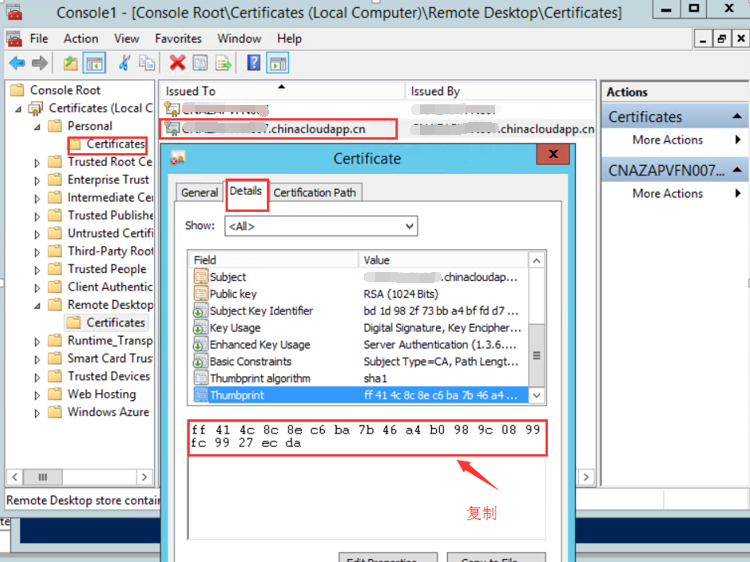Viewport: 750px width, 562px height.
Task: Expand the Web Hosting tree node
Action: (39, 395)
